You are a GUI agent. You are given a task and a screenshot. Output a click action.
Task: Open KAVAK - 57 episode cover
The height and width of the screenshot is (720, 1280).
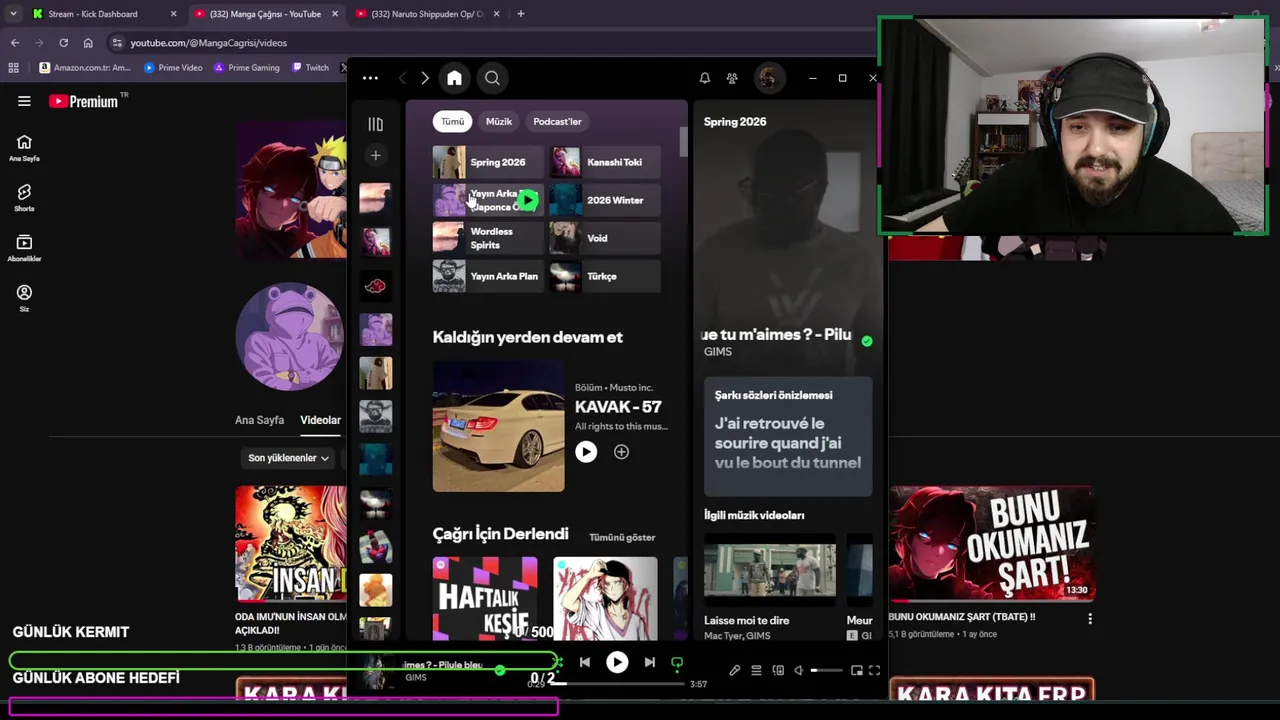click(x=498, y=426)
